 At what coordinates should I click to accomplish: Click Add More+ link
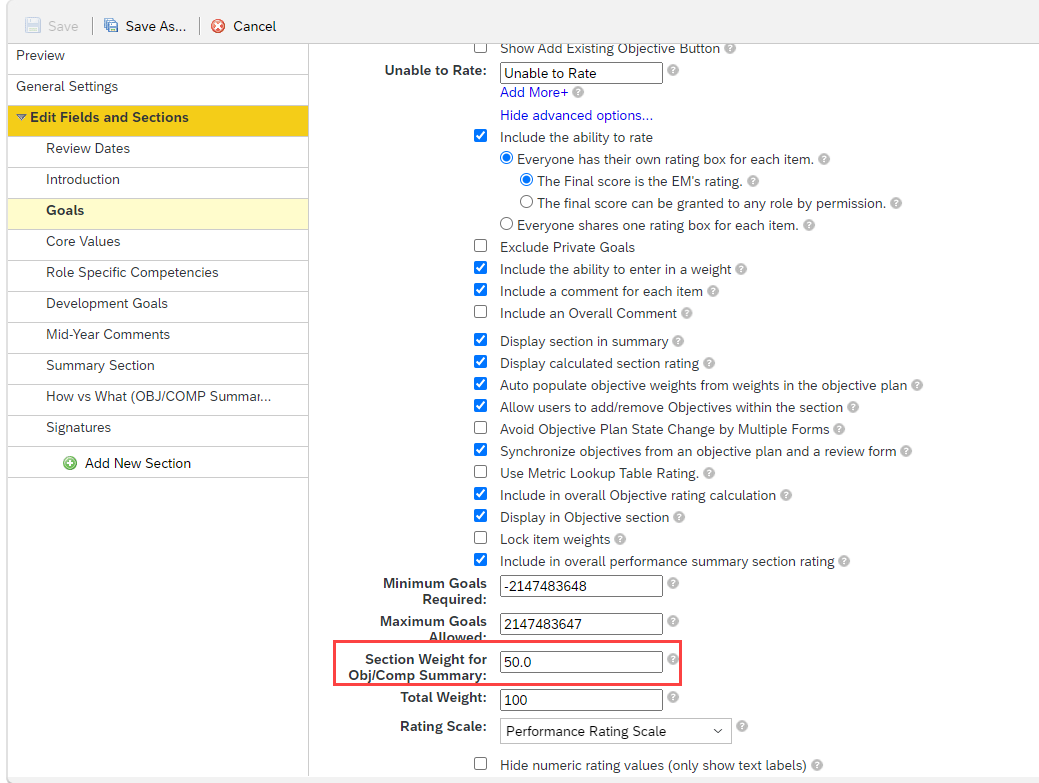(533, 93)
